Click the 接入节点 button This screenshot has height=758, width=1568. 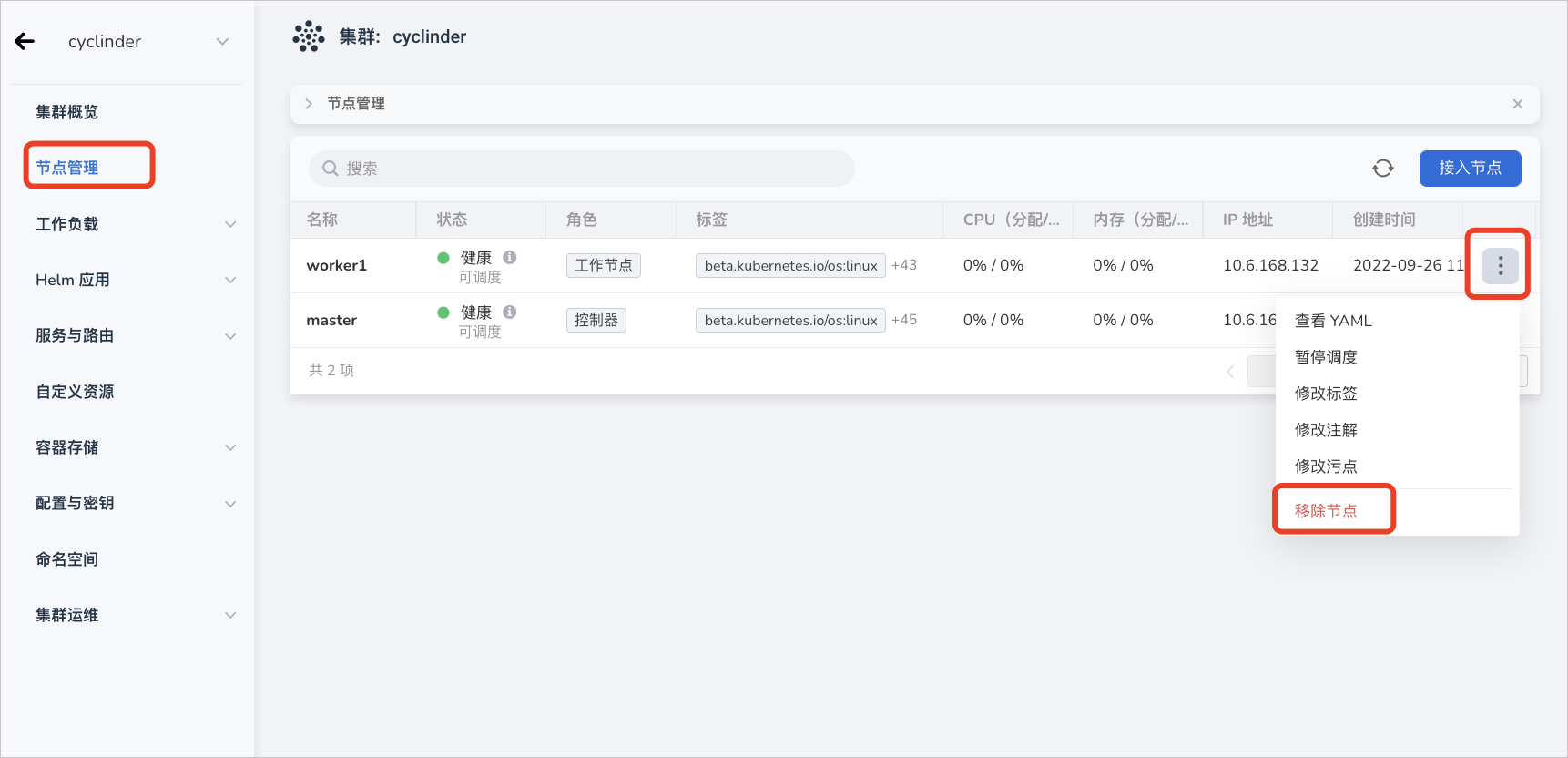(1470, 169)
